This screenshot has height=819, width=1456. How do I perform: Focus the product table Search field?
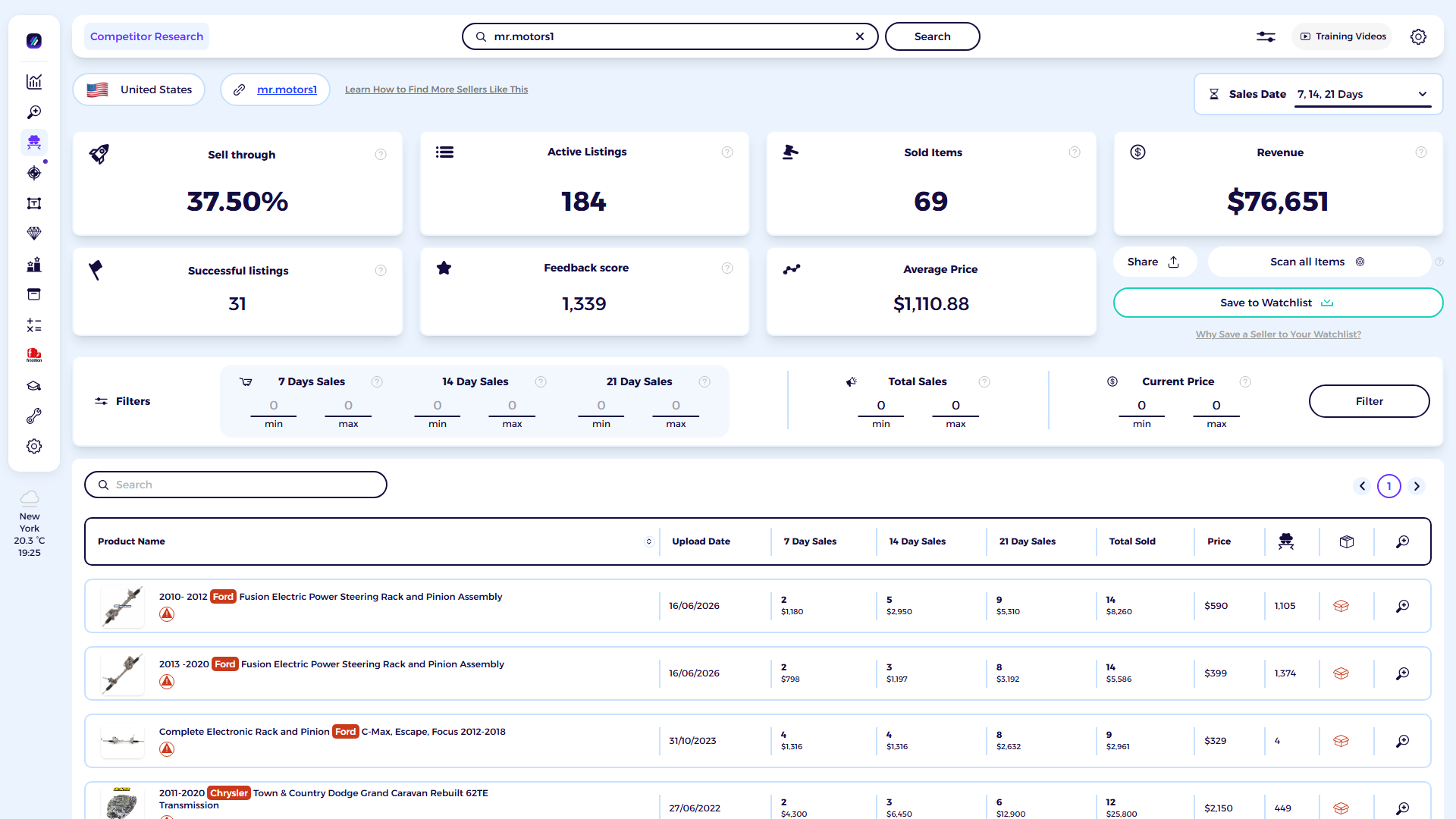point(236,485)
